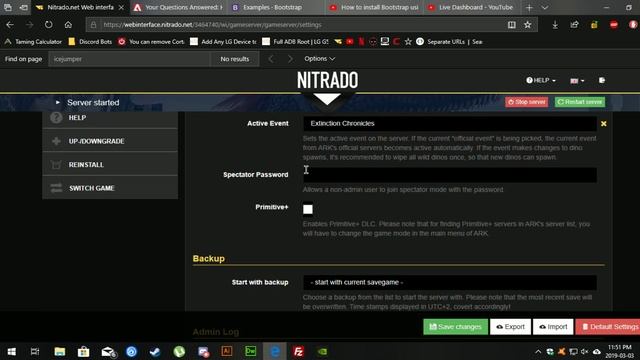The width and height of the screenshot is (640, 360).
Task: Clear Active Event with yellow X icon
Action: click(604, 124)
